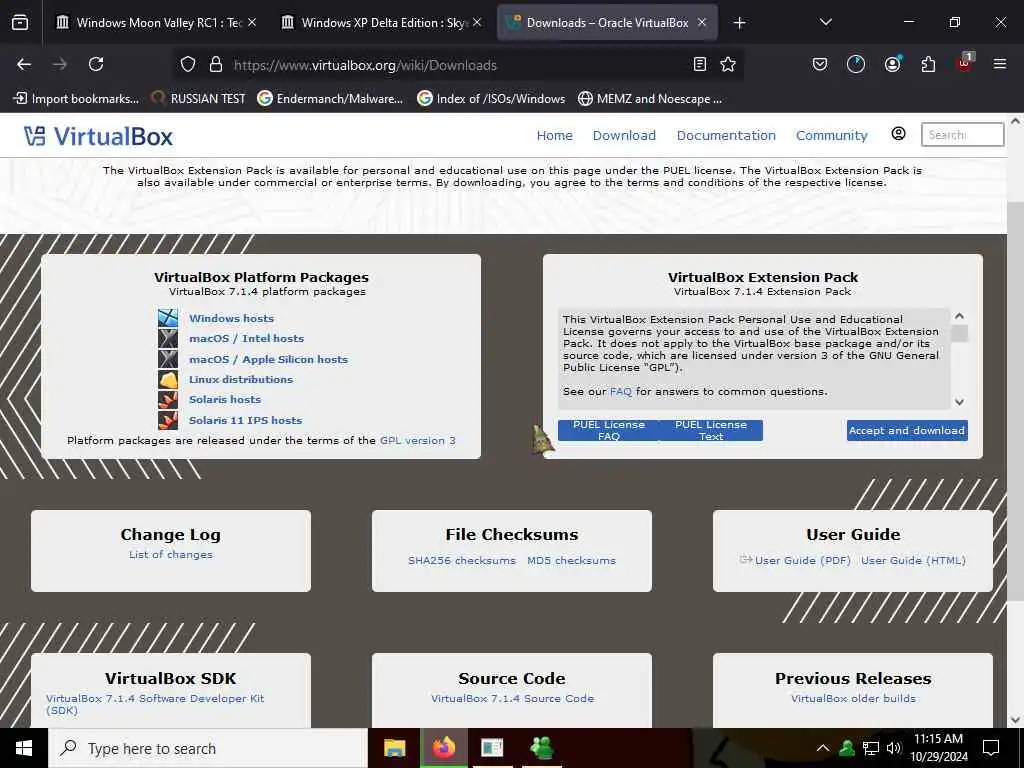Open the Index of /ISOs/Windows bookmark
This screenshot has width=1024, height=768.
click(x=491, y=99)
